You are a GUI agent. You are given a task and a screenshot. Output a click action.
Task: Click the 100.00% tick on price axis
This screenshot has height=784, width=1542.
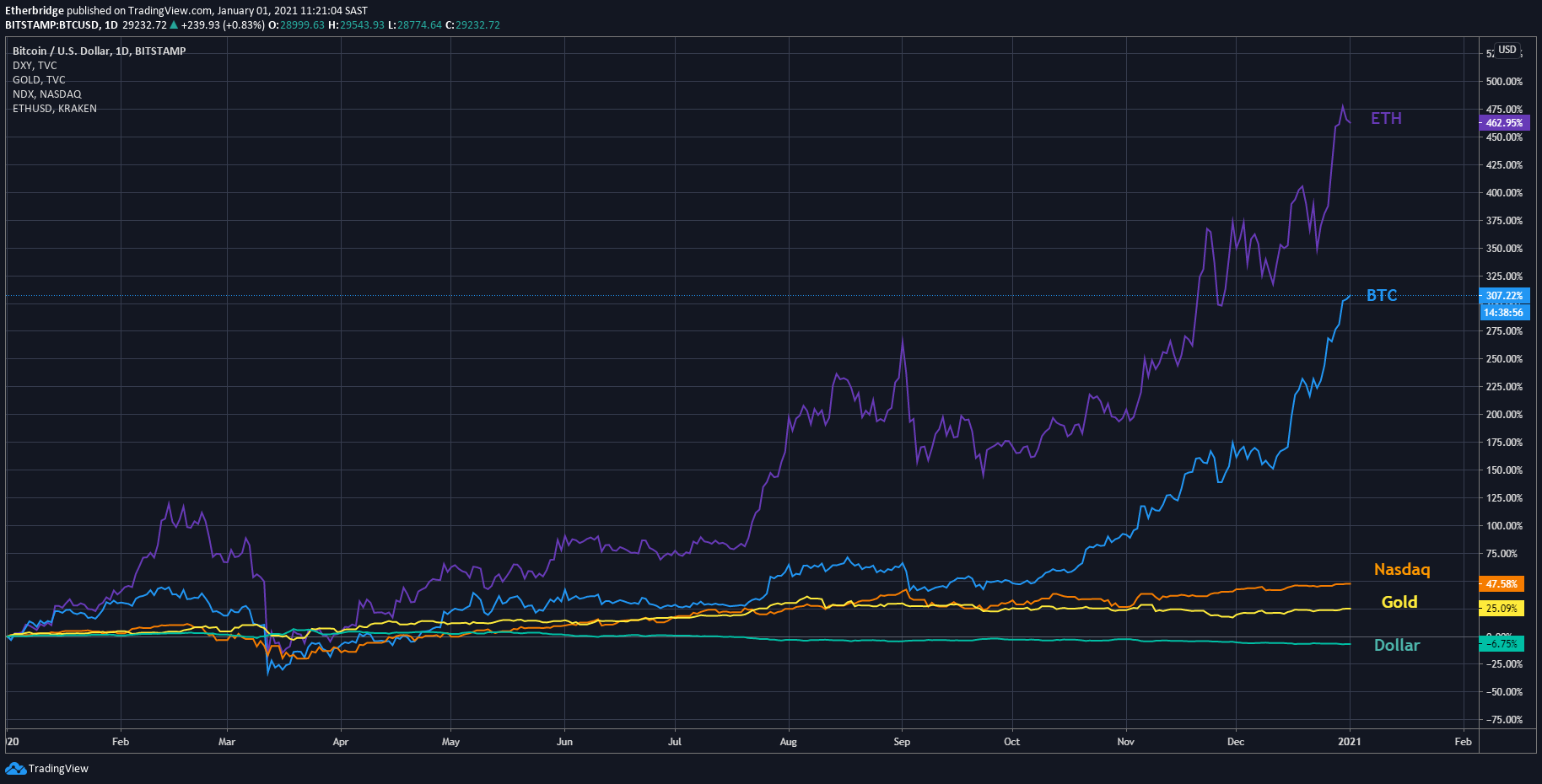[1504, 526]
